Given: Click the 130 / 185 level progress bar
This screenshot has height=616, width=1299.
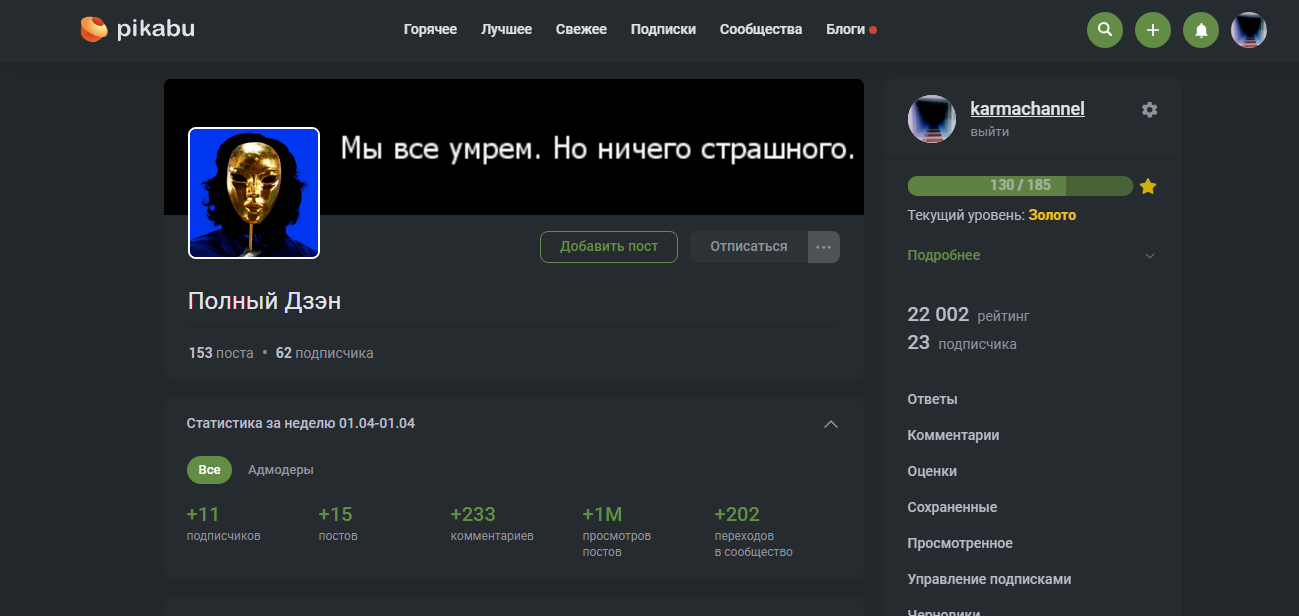Looking at the screenshot, I should click(x=1020, y=186).
